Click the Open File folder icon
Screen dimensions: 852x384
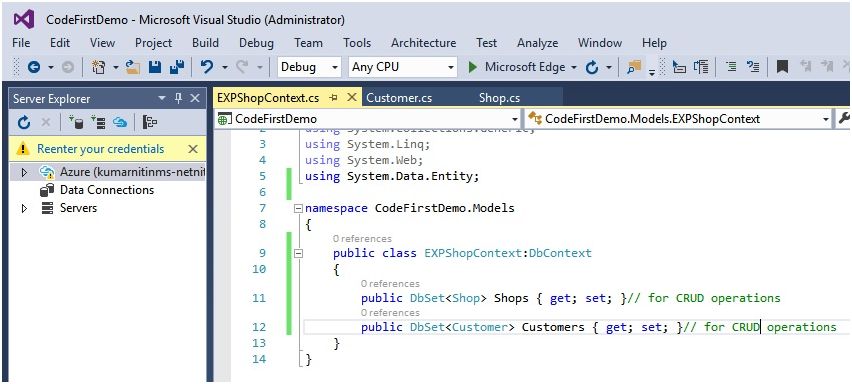coord(133,67)
